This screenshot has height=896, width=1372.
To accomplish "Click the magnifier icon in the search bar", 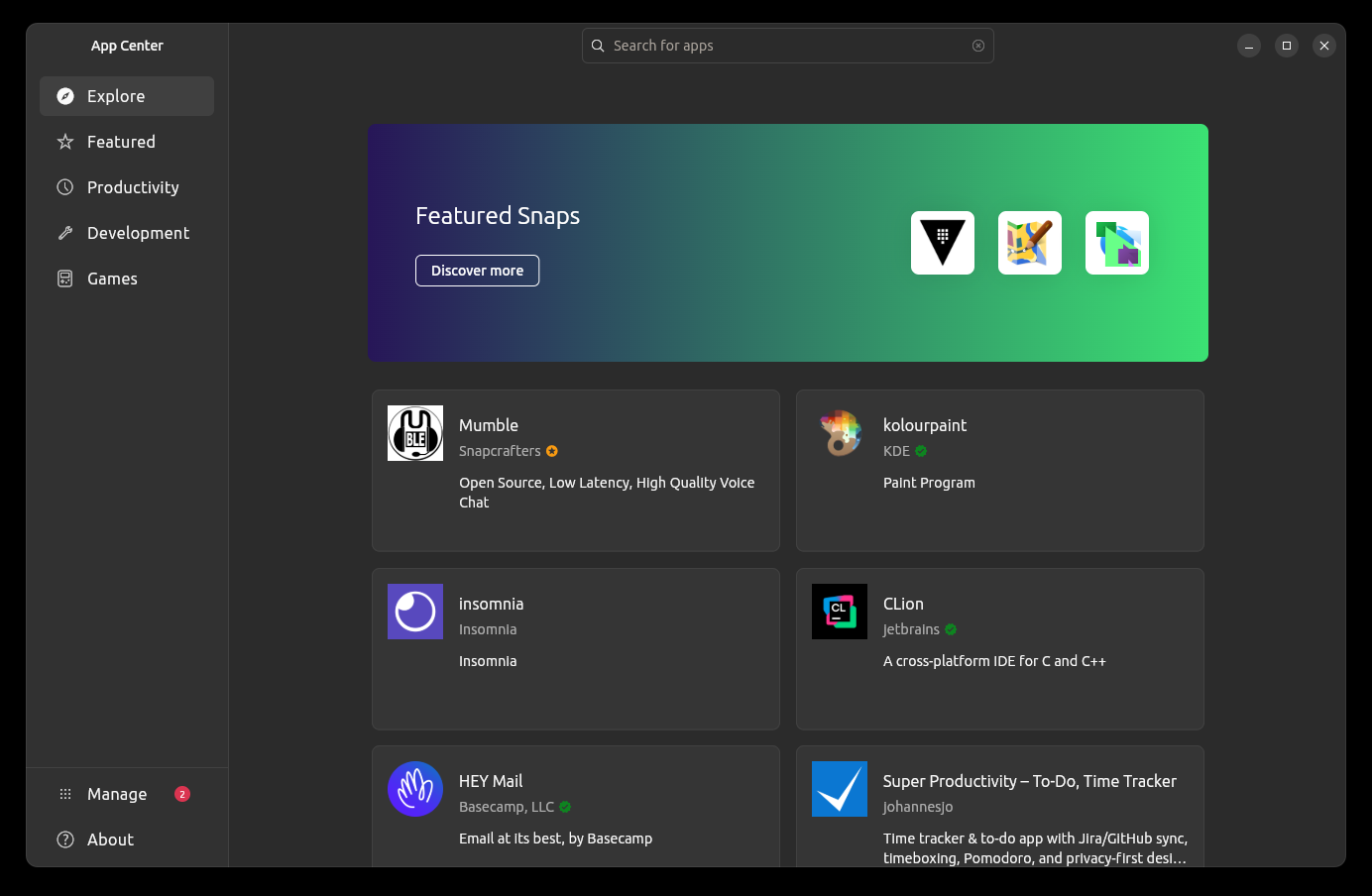I will click(598, 46).
